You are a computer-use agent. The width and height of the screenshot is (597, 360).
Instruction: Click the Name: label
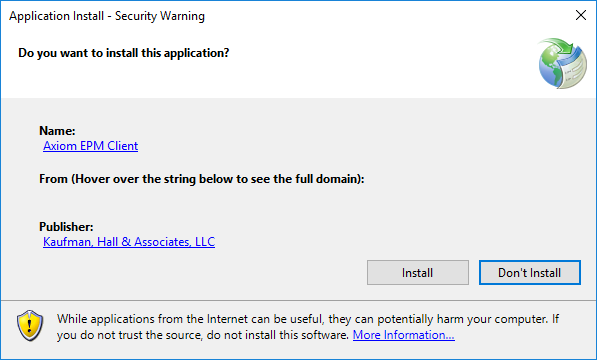coord(57,131)
